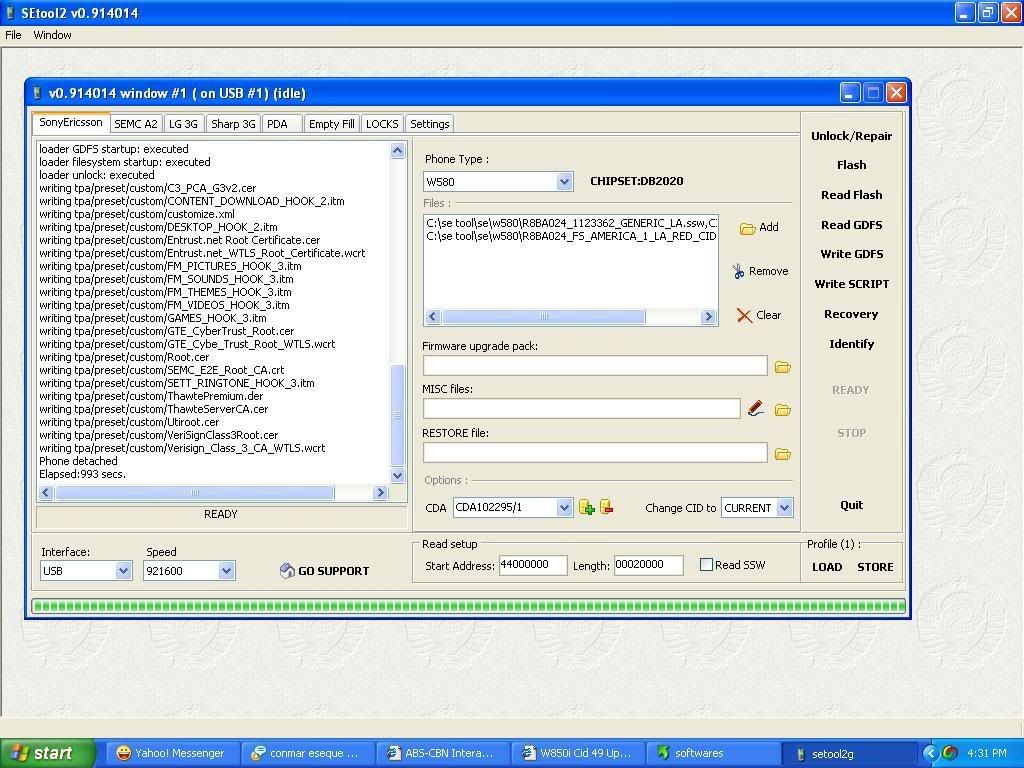
Task: Click the green progress bar
Action: tap(468, 606)
